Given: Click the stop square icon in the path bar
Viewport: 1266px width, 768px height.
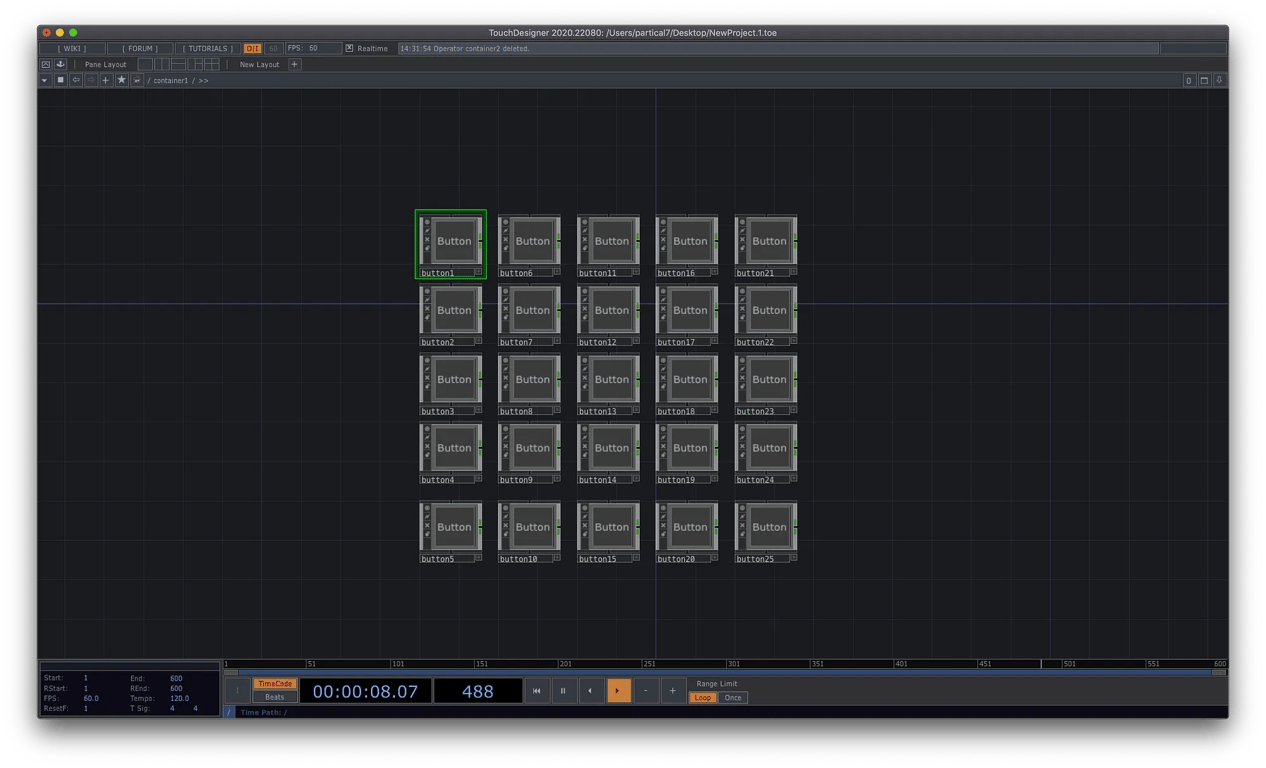Looking at the screenshot, I should 60,80.
